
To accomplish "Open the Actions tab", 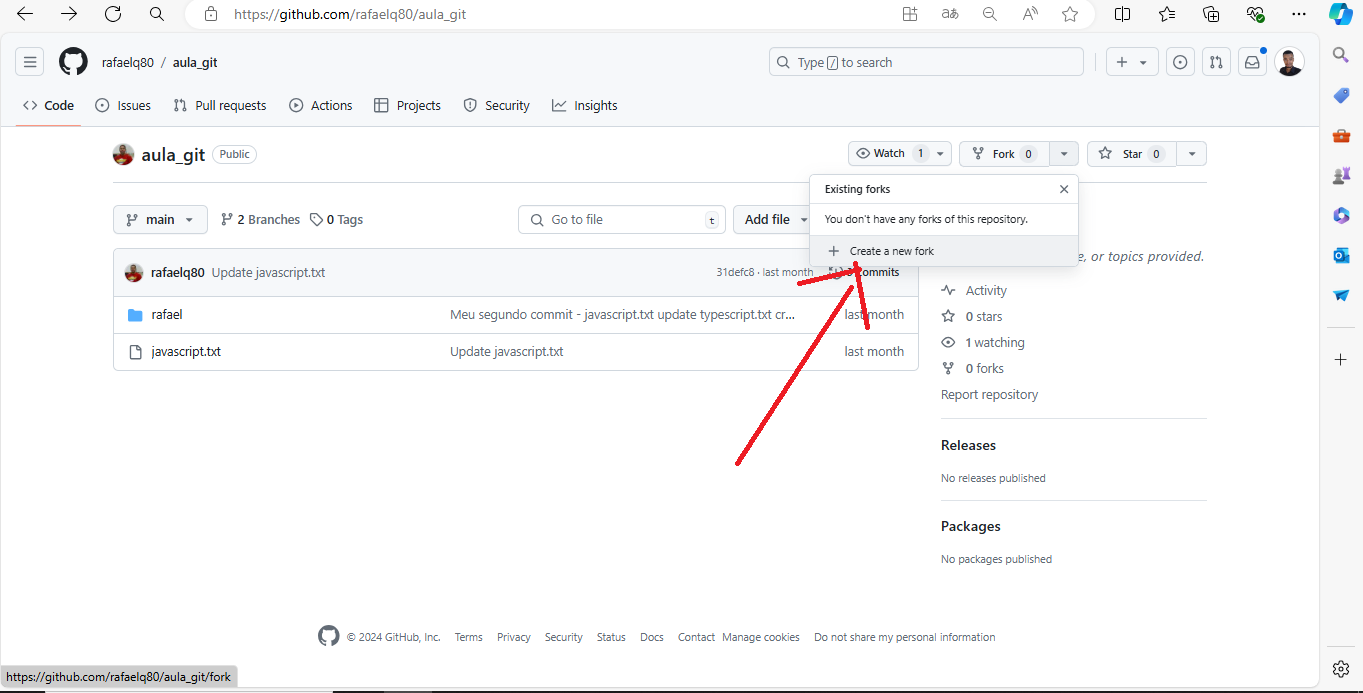I will coord(321,105).
